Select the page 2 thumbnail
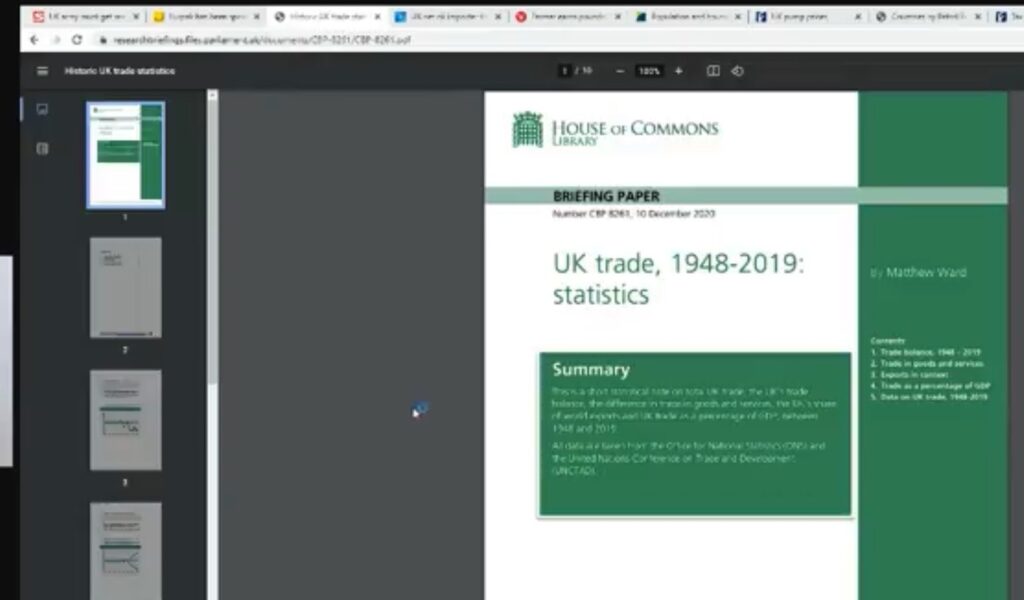The width and height of the screenshot is (1024, 600). coord(125,287)
